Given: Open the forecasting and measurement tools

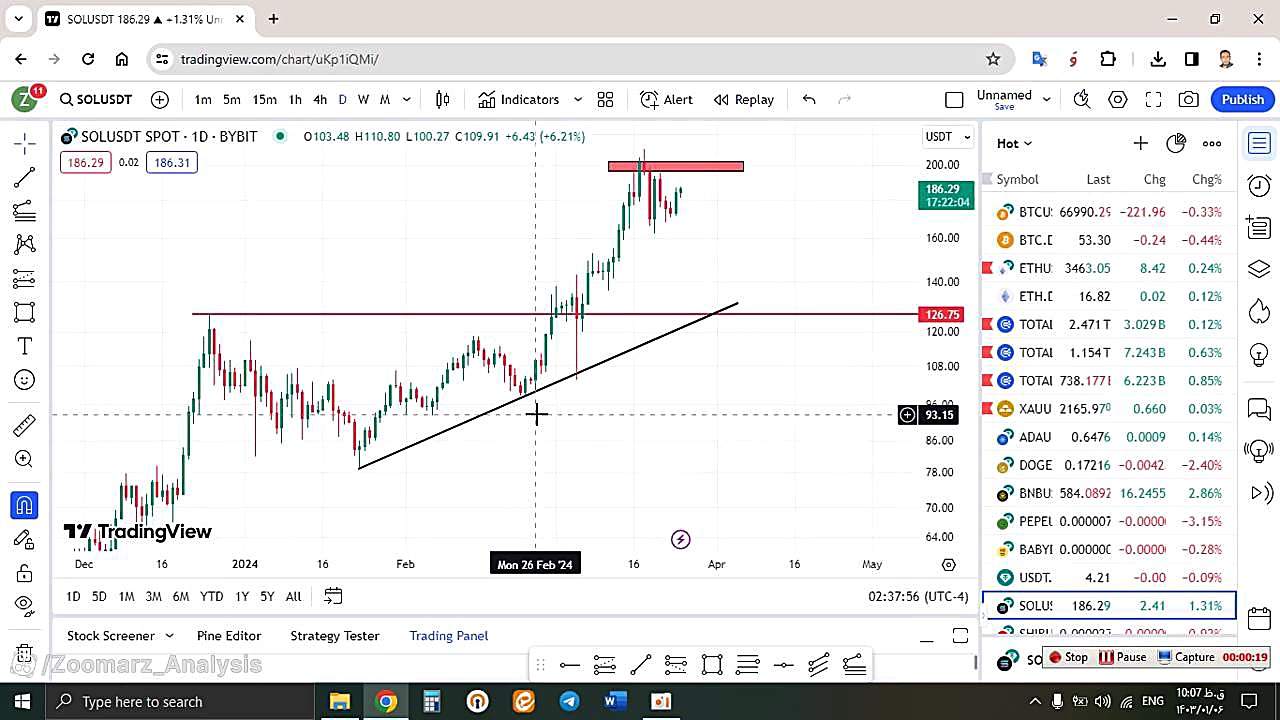Looking at the screenshot, I should [25, 278].
